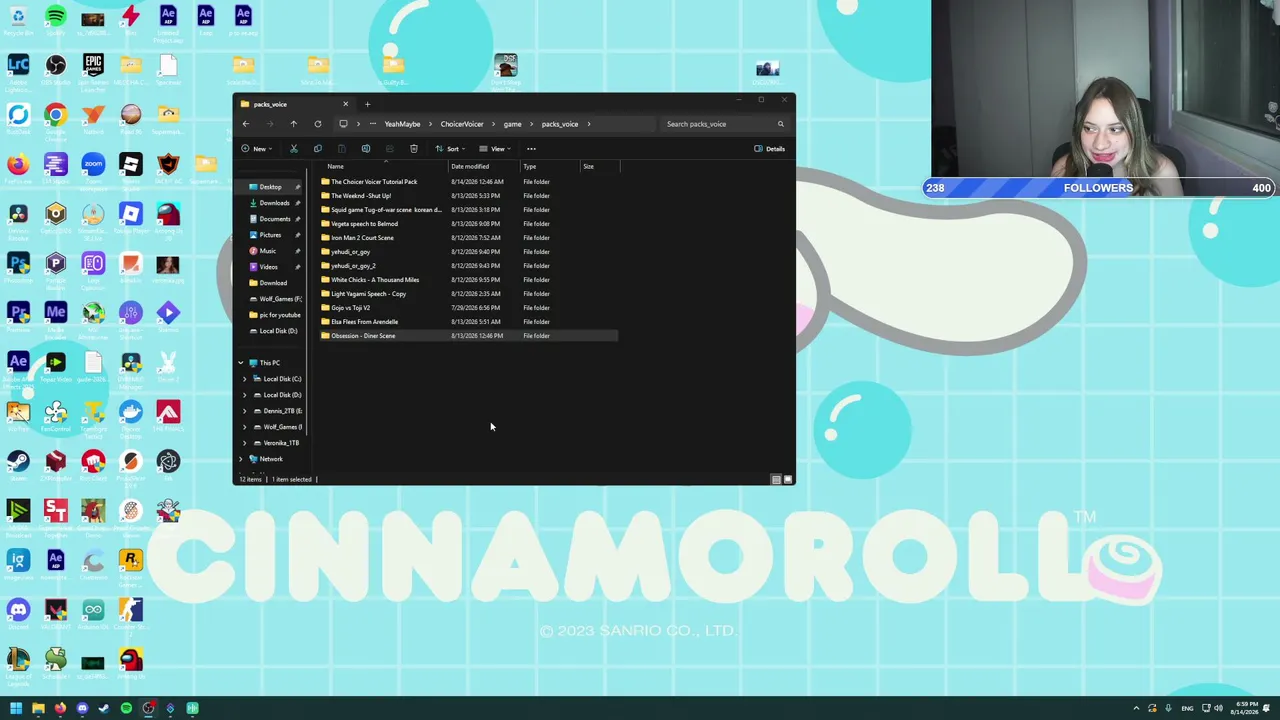This screenshot has width=1280, height=720.
Task: Click the Rename icon in Explorer toolbar
Action: [366, 149]
